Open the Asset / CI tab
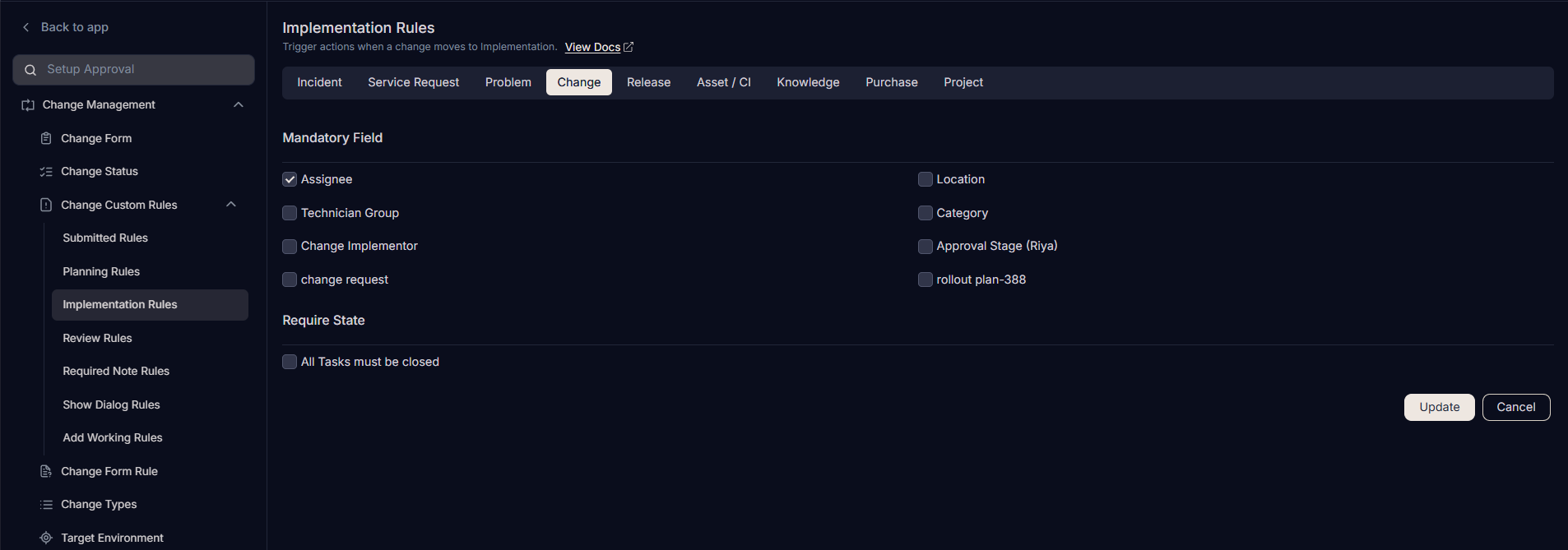This screenshot has width=1568, height=550. [724, 82]
